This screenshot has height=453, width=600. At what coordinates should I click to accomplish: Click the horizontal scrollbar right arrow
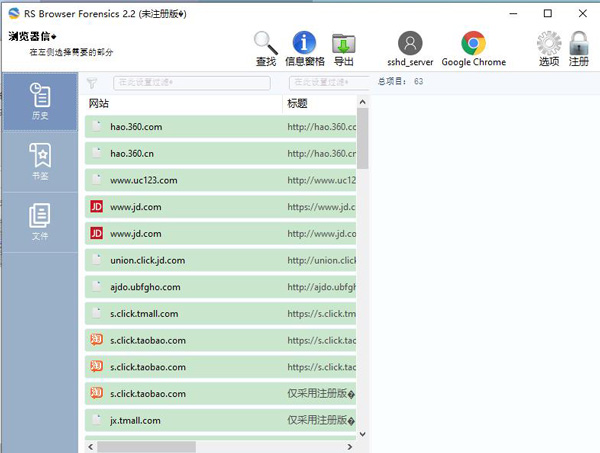point(350,446)
